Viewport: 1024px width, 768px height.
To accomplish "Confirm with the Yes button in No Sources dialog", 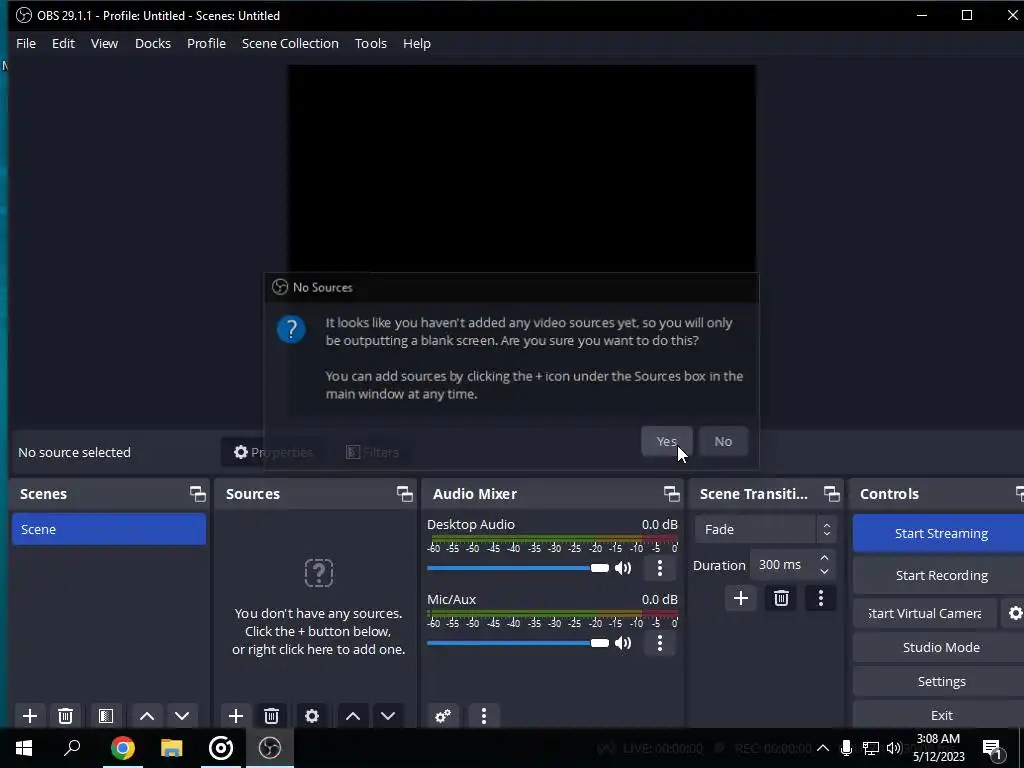I will pos(666,441).
